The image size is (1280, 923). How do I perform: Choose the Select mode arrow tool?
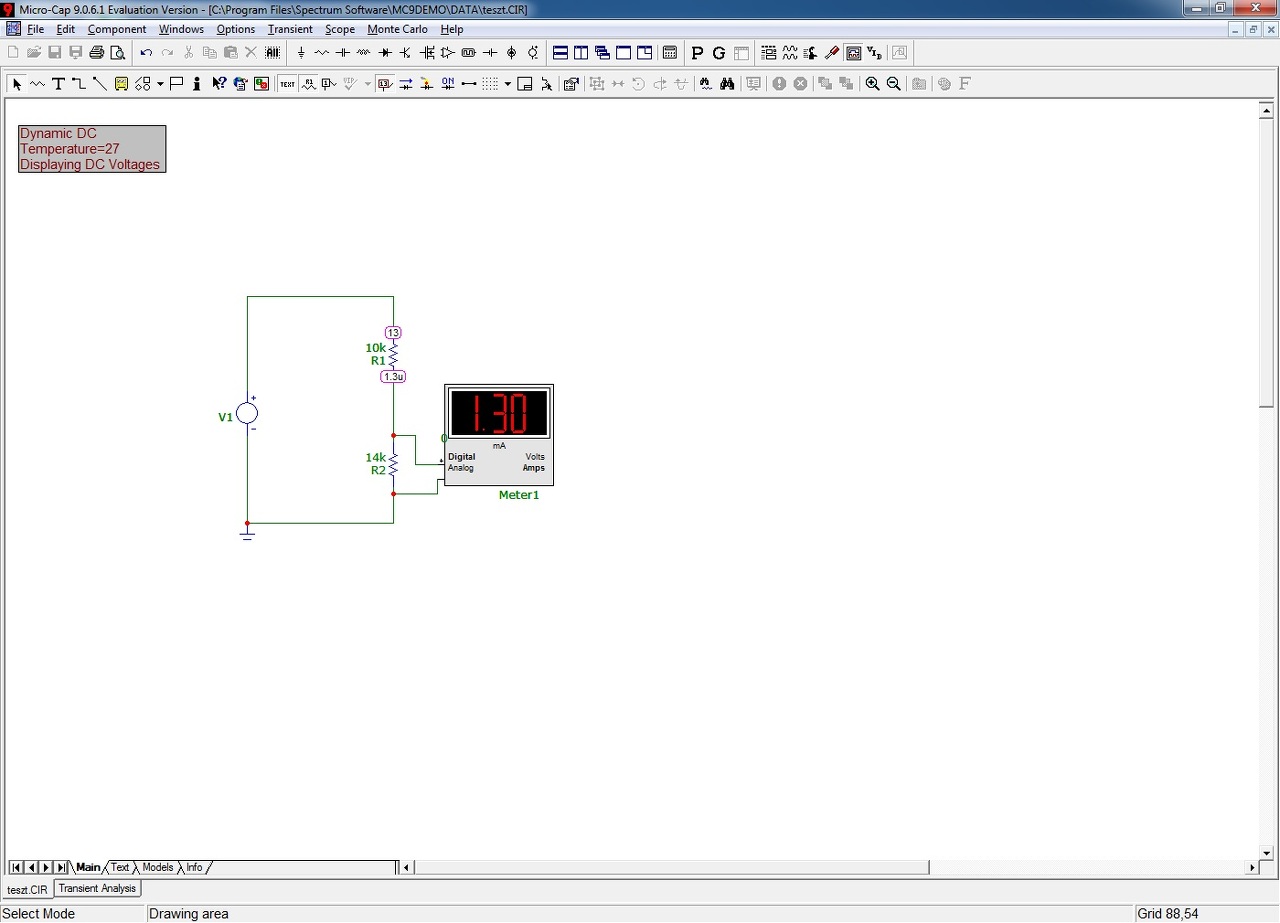click(x=17, y=84)
